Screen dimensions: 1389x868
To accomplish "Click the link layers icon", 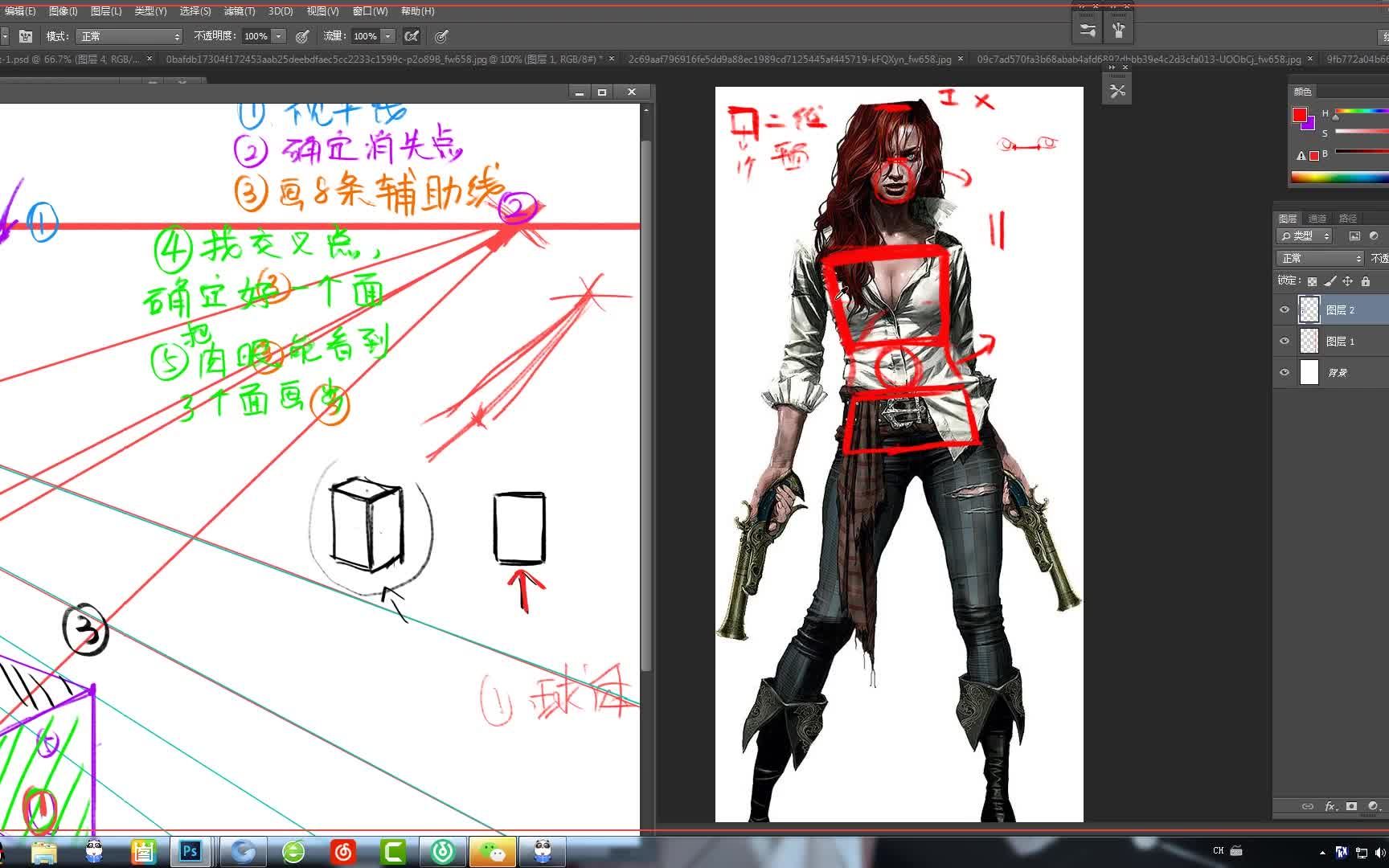I will (x=1307, y=806).
